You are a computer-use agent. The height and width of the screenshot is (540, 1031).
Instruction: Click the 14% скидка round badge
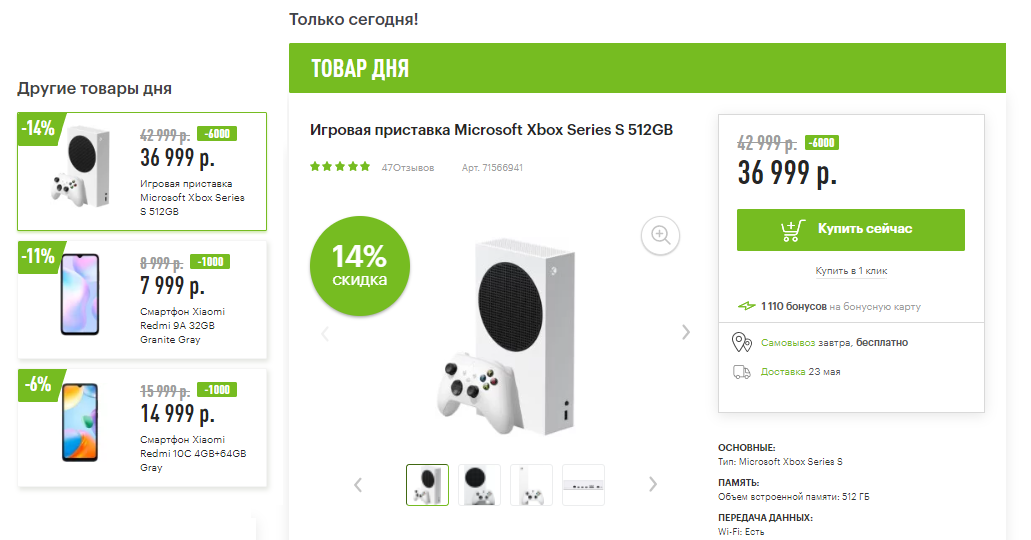click(360, 266)
